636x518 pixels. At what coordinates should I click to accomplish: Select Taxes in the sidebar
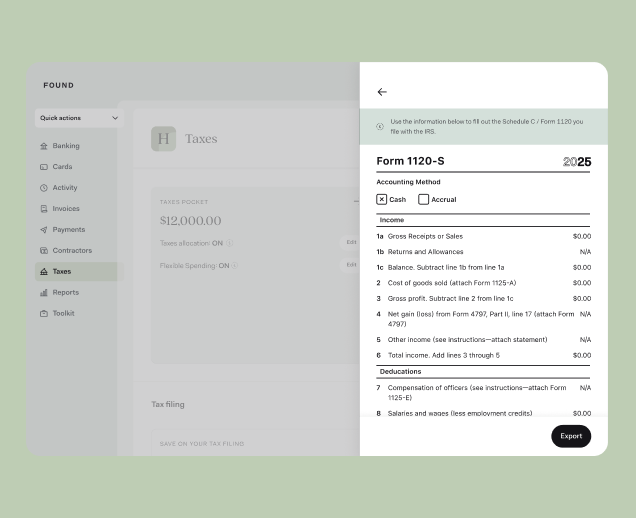pyautogui.click(x=79, y=271)
